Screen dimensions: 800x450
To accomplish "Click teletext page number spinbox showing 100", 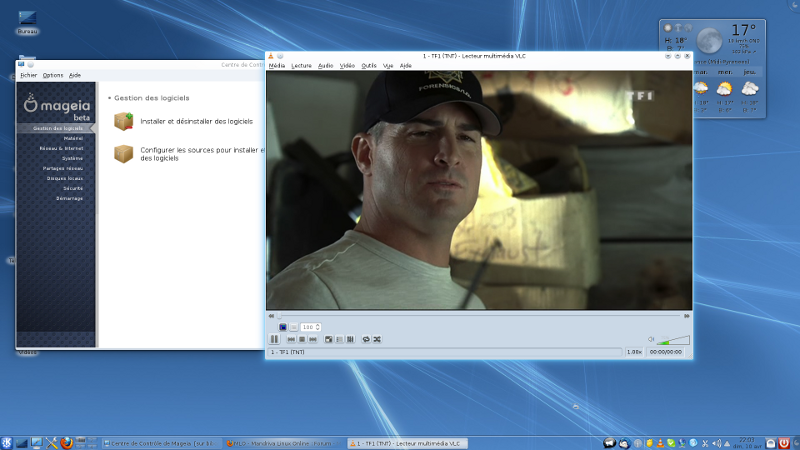I will (310, 327).
